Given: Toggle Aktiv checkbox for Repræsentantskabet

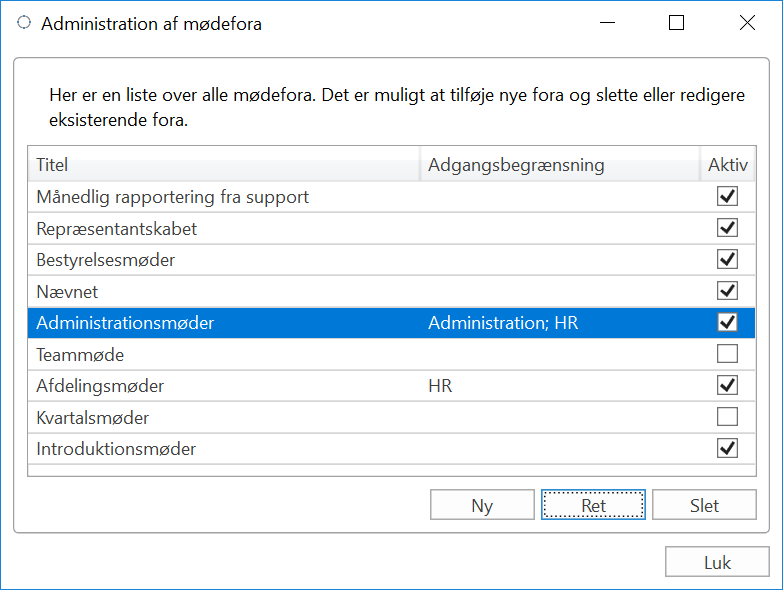Looking at the screenshot, I should [x=727, y=228].
